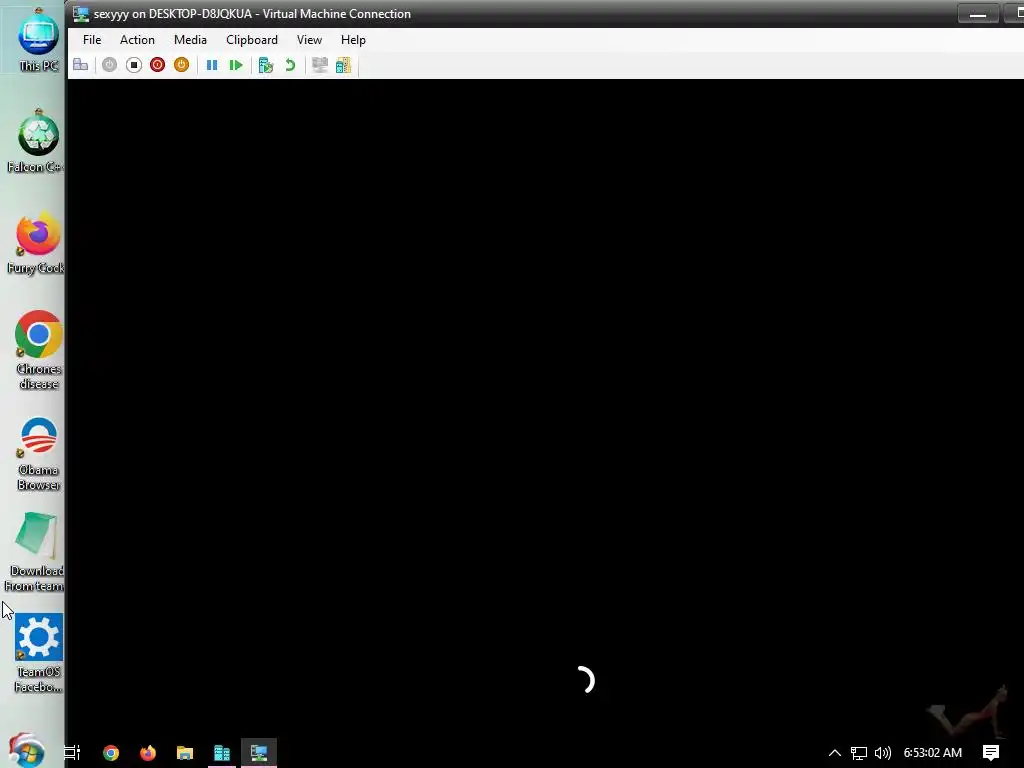Create a checkpoint with the toolbar icon
Viewport: 1024px width, 768px height.
265,65
